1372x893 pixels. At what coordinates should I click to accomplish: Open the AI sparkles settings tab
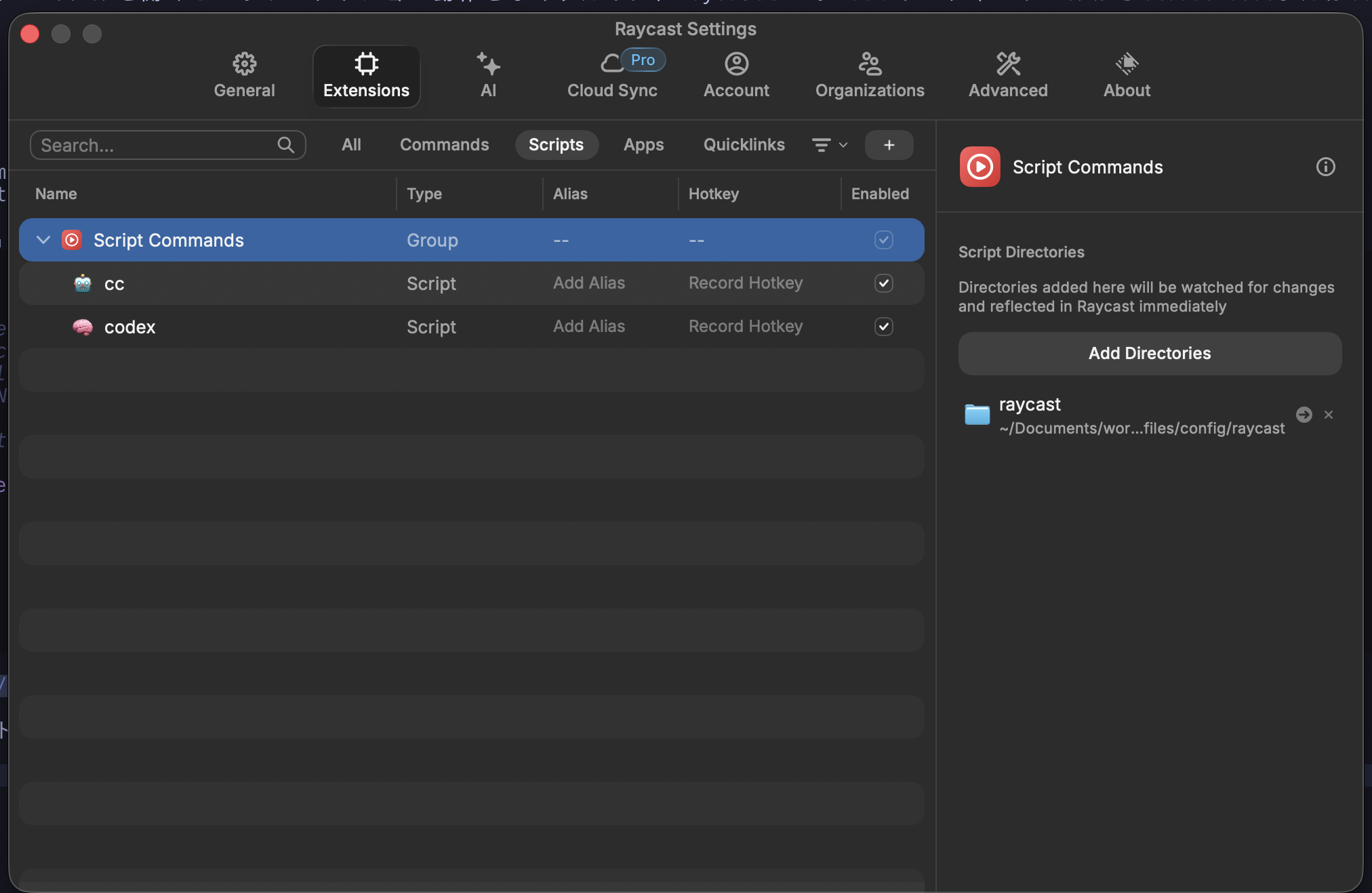click(x=488, y=64)
